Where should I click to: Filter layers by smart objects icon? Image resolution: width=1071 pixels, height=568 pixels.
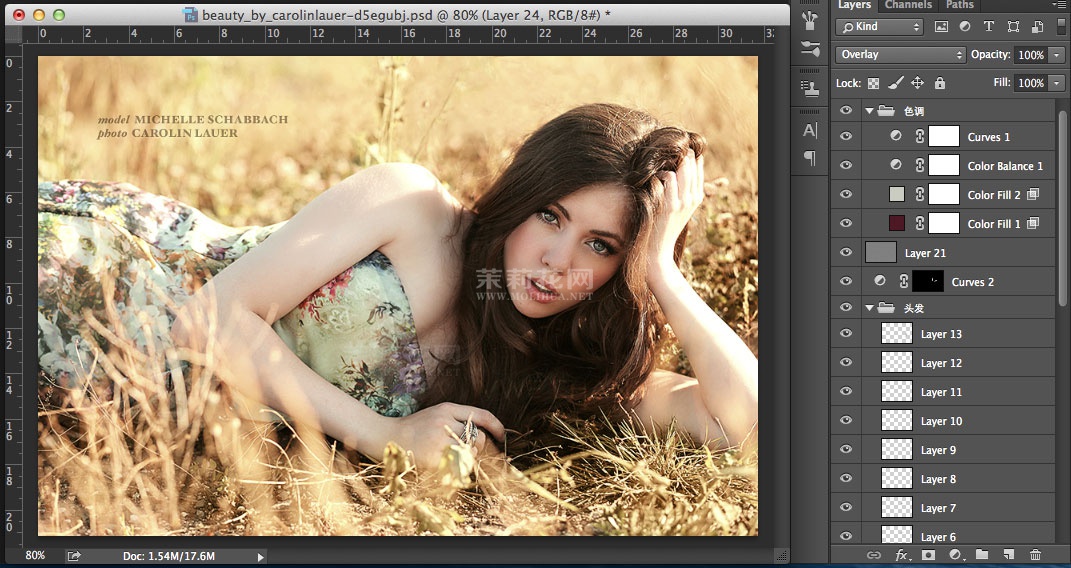coord(1037,27)
